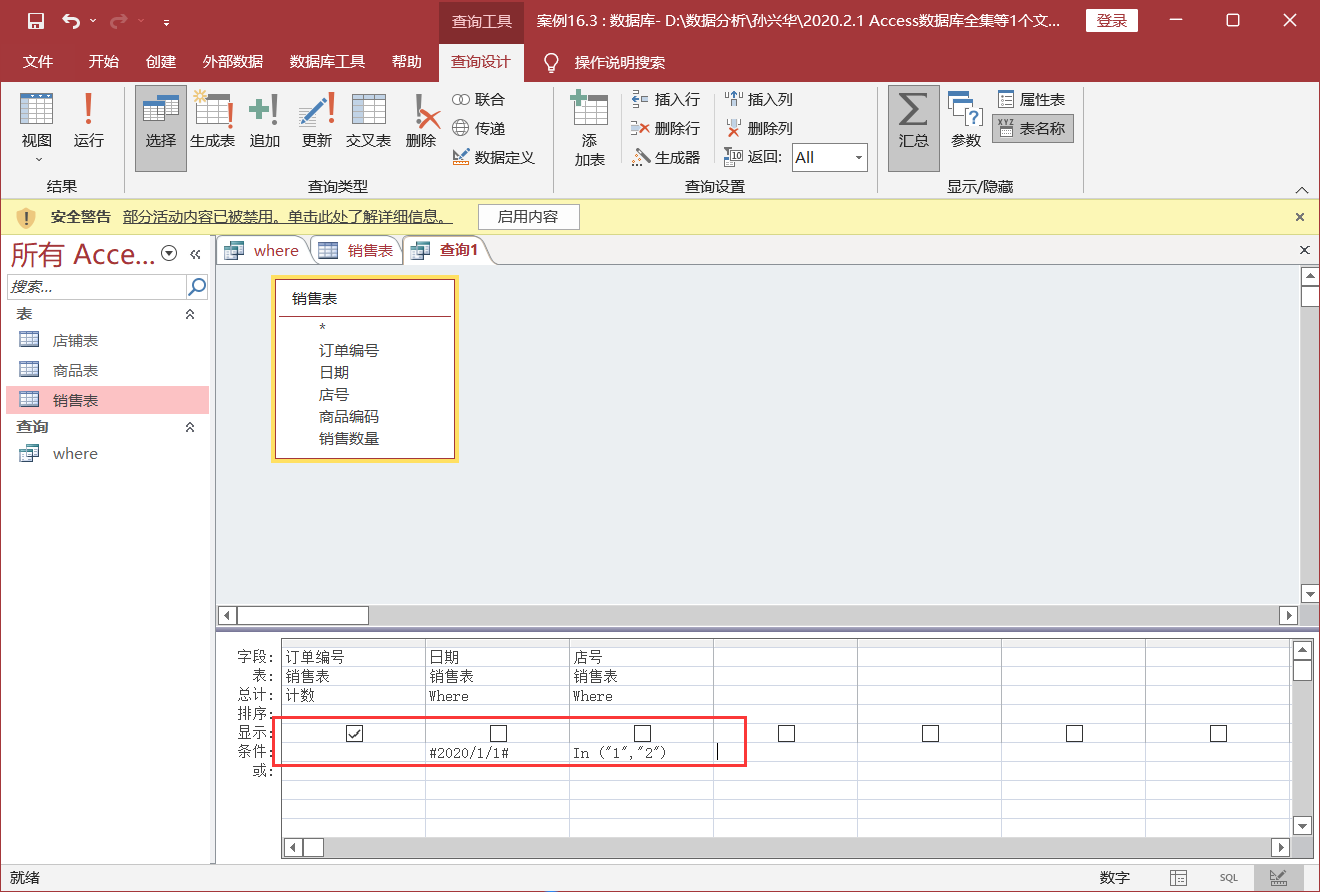Click 插入行 insert rows
1320x892 pixels.
tap(666, 99)
